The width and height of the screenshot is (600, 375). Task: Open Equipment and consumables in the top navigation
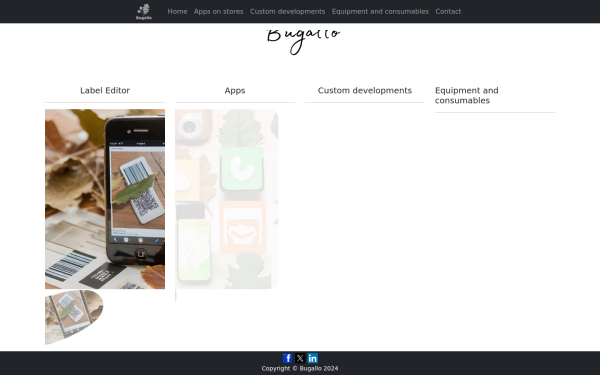coord(380,11)
